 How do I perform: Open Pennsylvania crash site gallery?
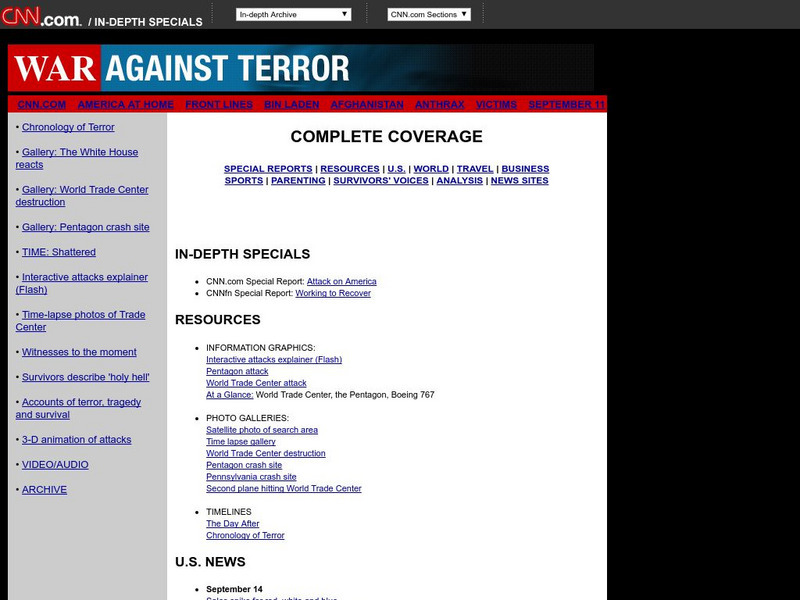pos(251,477)
